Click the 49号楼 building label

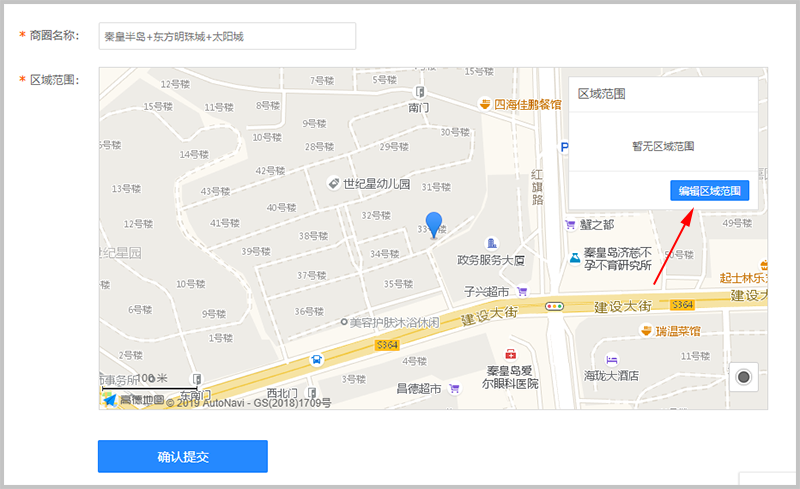click(737, 223)
